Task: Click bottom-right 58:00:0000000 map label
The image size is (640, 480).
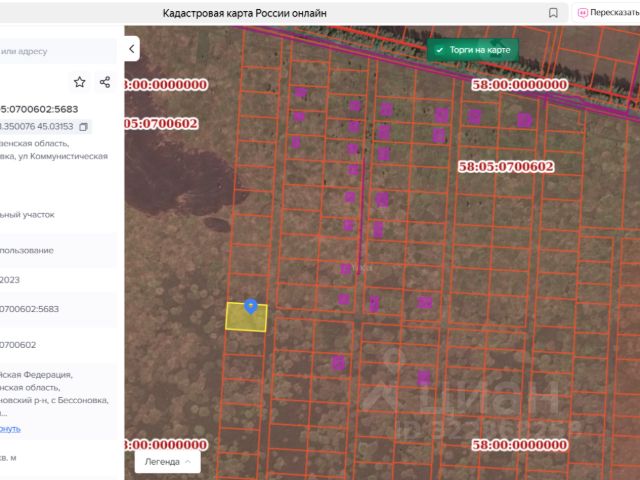Action: point(519,444)
